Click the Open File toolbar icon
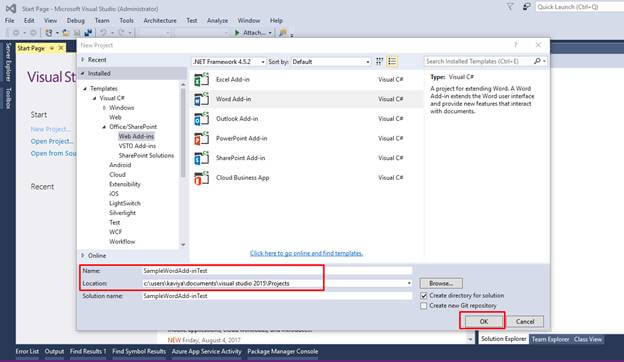624x362 pixels. click(x=66, y=33)
